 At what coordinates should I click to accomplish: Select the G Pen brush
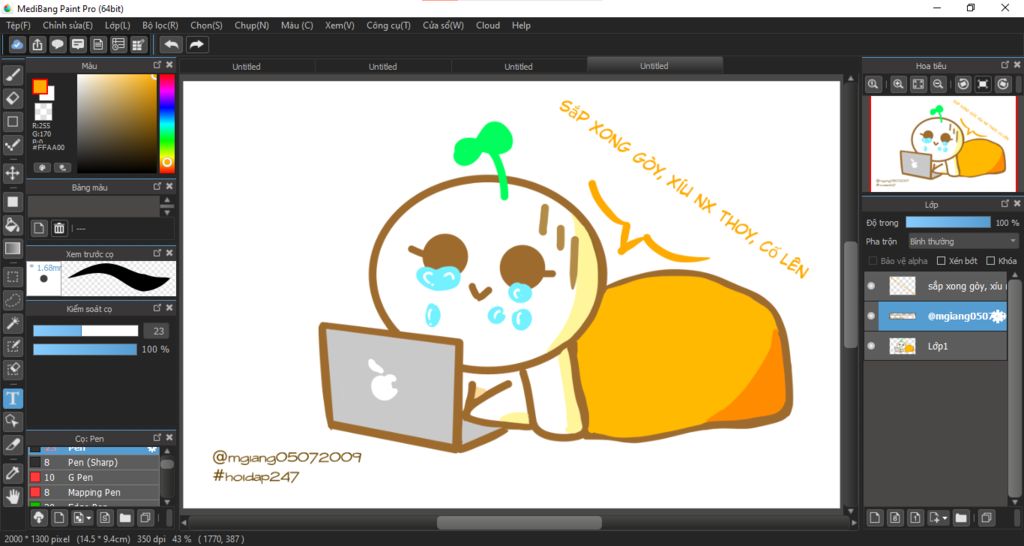click(x=93, y=477)
